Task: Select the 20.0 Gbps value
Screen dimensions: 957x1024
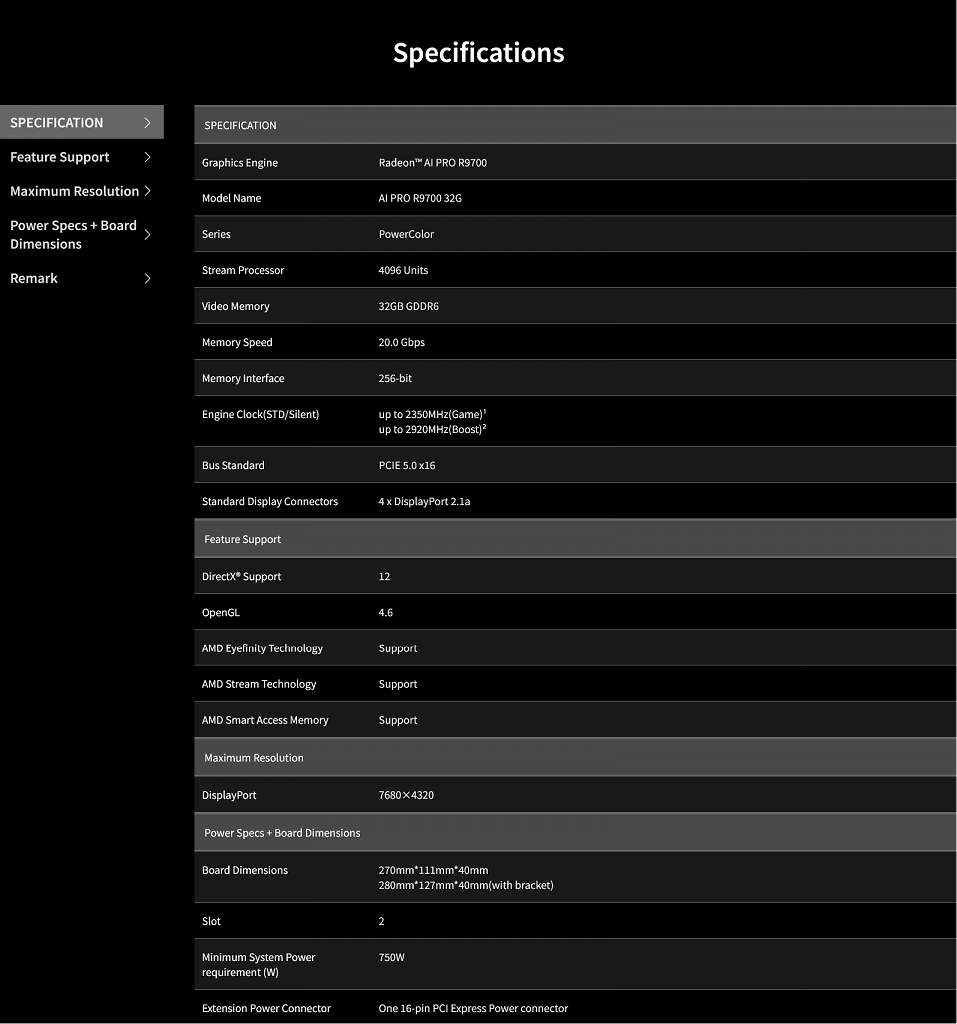Action: [402, 342]
